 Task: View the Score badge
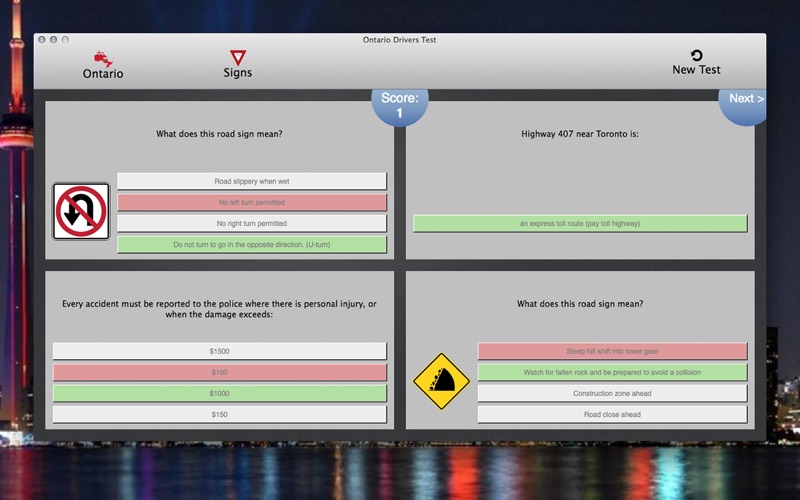pos(399,107)
